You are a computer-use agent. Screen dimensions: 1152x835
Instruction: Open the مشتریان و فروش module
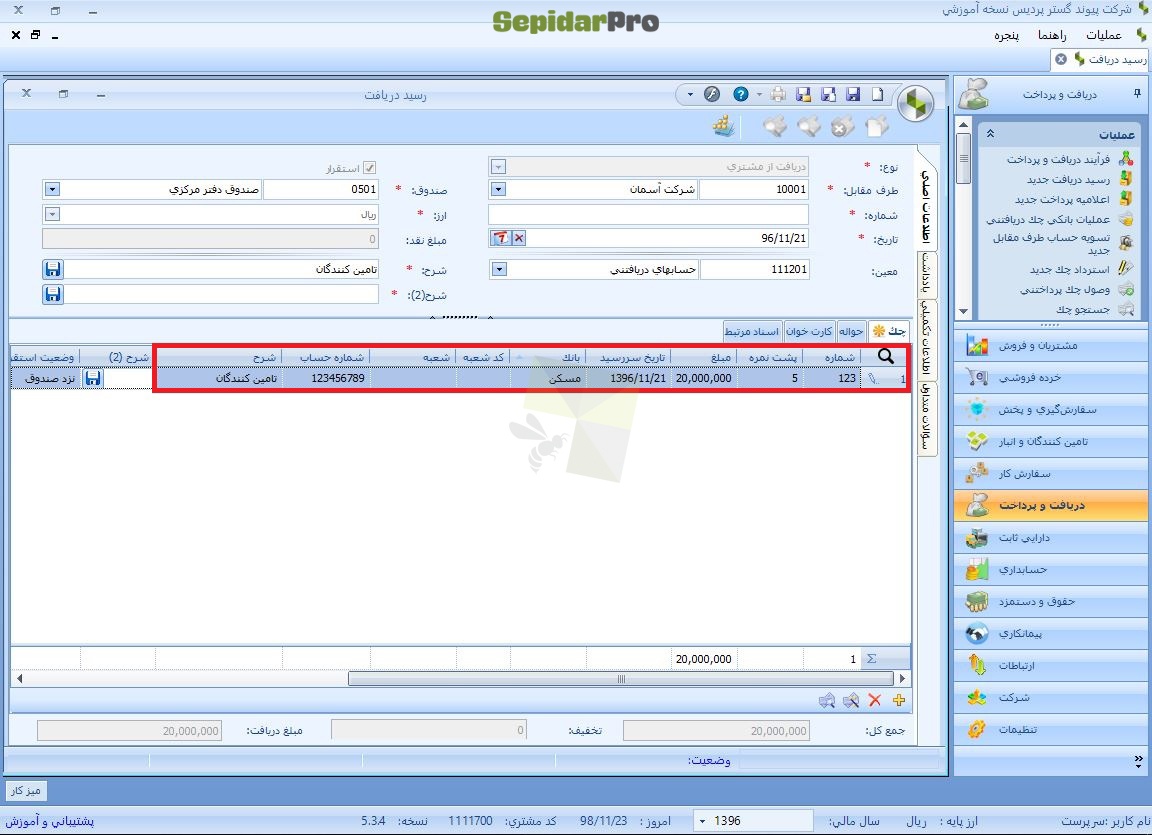click(x=1051, y=345)
